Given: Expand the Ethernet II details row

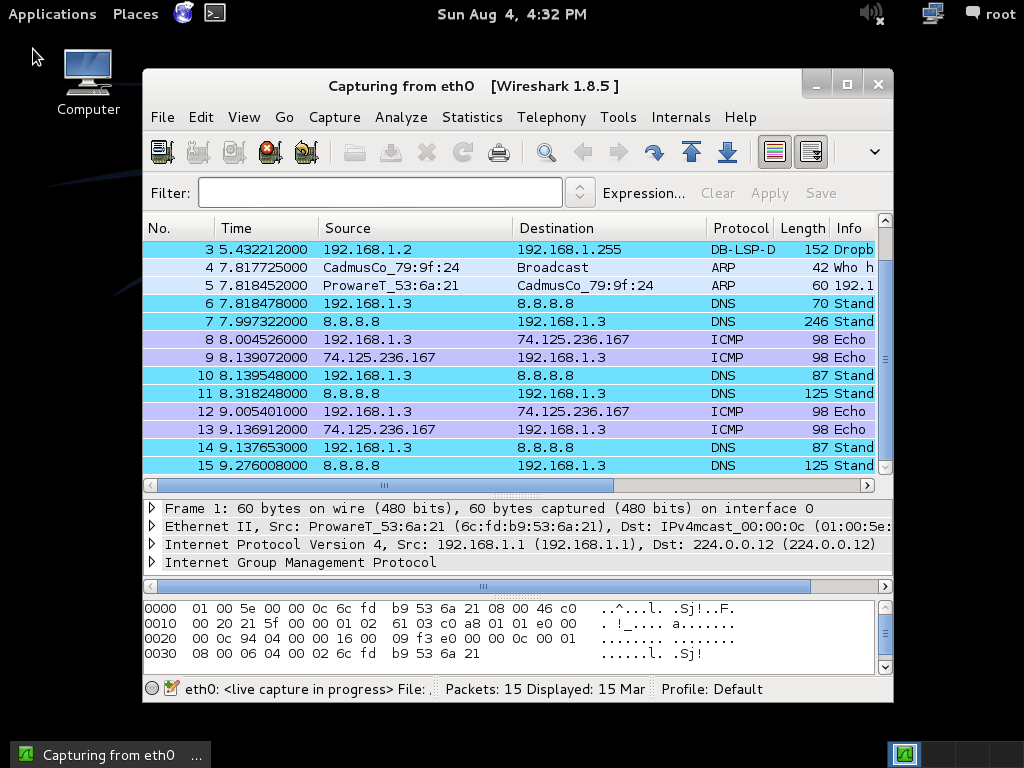Looking at the screenshot, I should tap(152, 526).
